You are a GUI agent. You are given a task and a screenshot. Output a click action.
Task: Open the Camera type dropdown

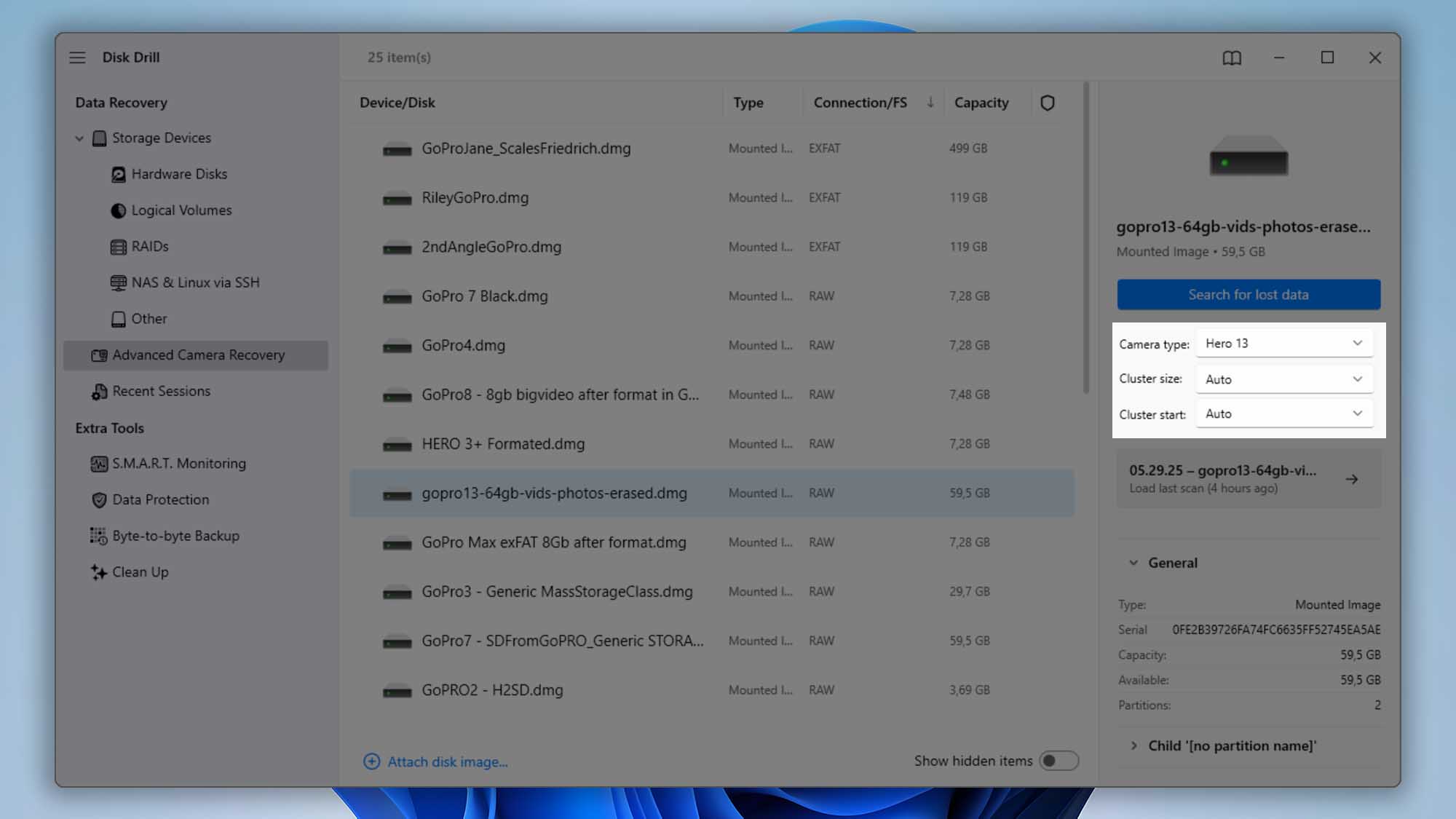(1284, 343)
